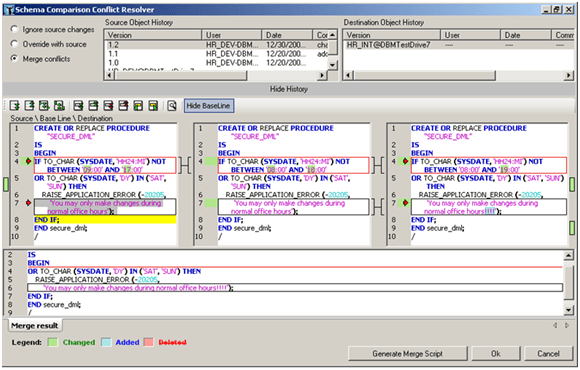Click sixth toolbar icon with green up arrow

(x=93, y=106)
